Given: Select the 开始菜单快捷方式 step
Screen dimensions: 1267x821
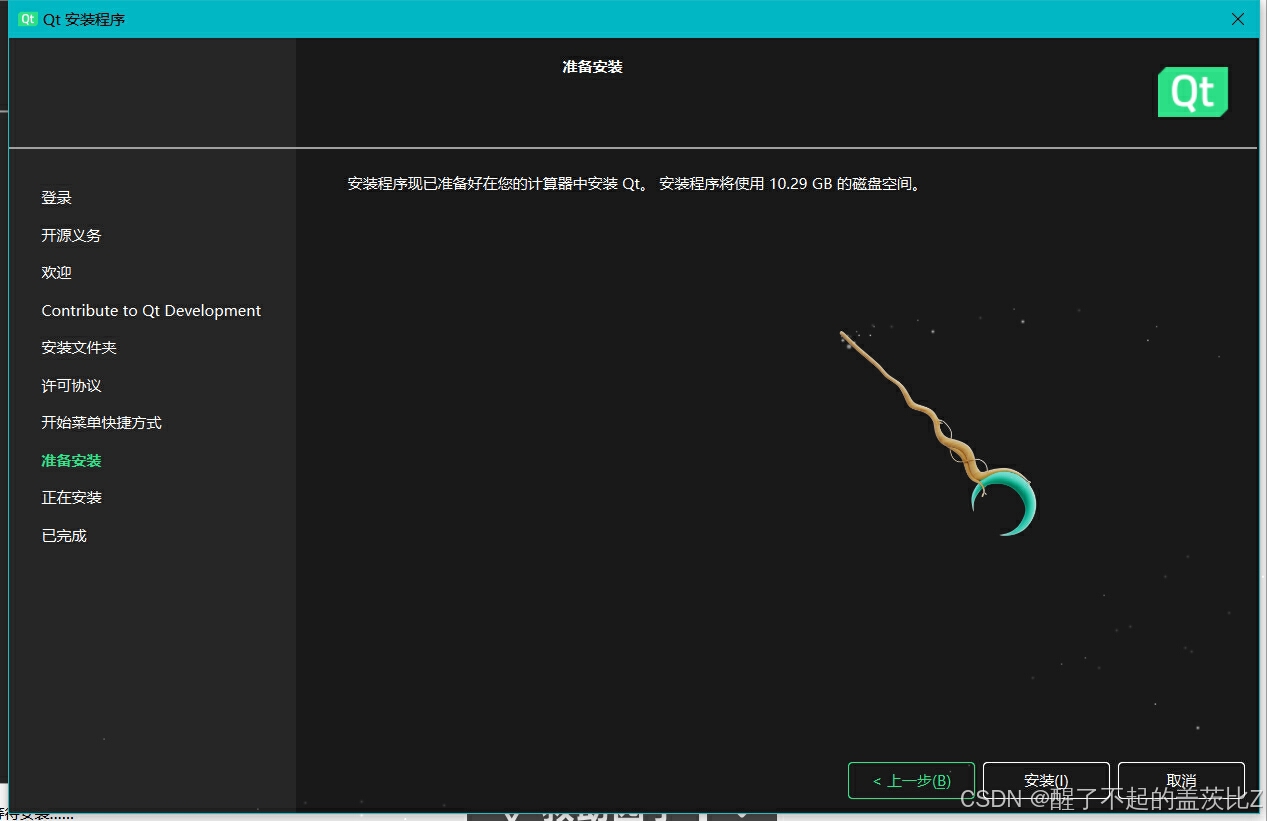Looking at the screenshot, I should click(x=101, y=423).
